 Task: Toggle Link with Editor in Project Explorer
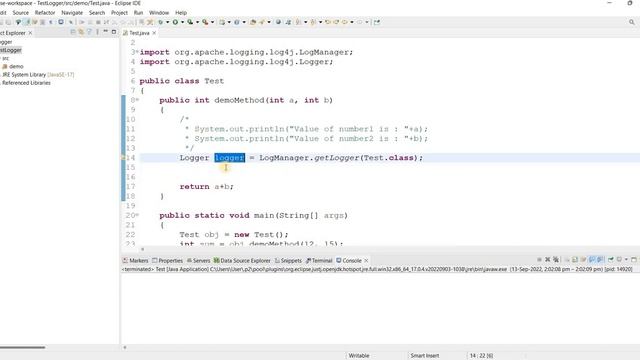click(81, 32)
